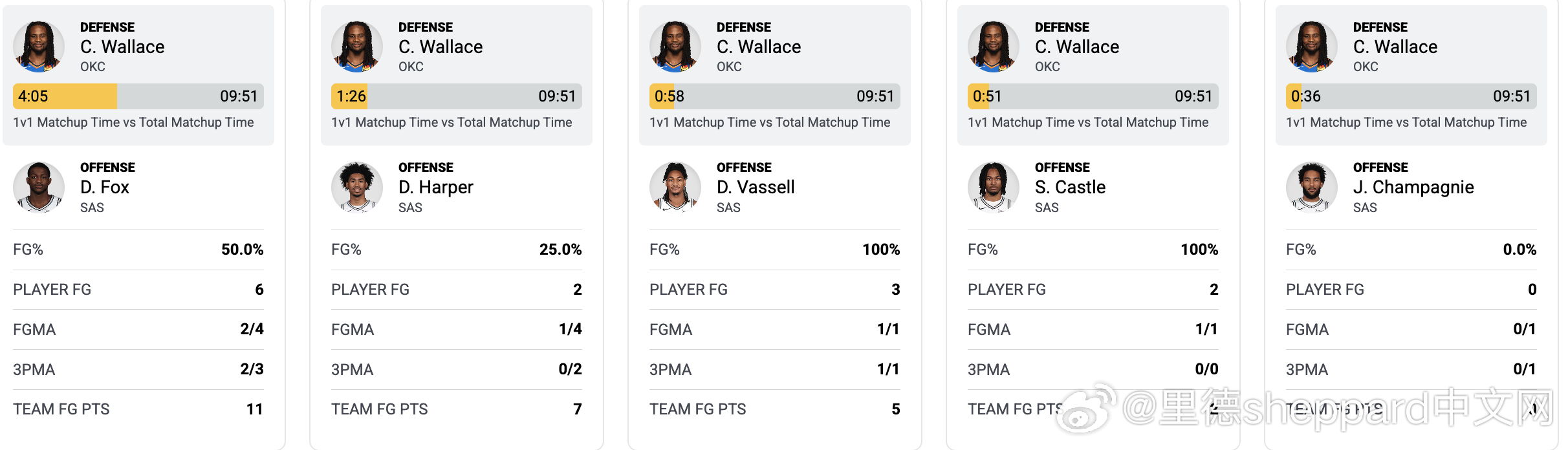The height and width of the screenshot is (450, 1568).
Task: Click S. Castle's player photo
Action: (994, 187)
